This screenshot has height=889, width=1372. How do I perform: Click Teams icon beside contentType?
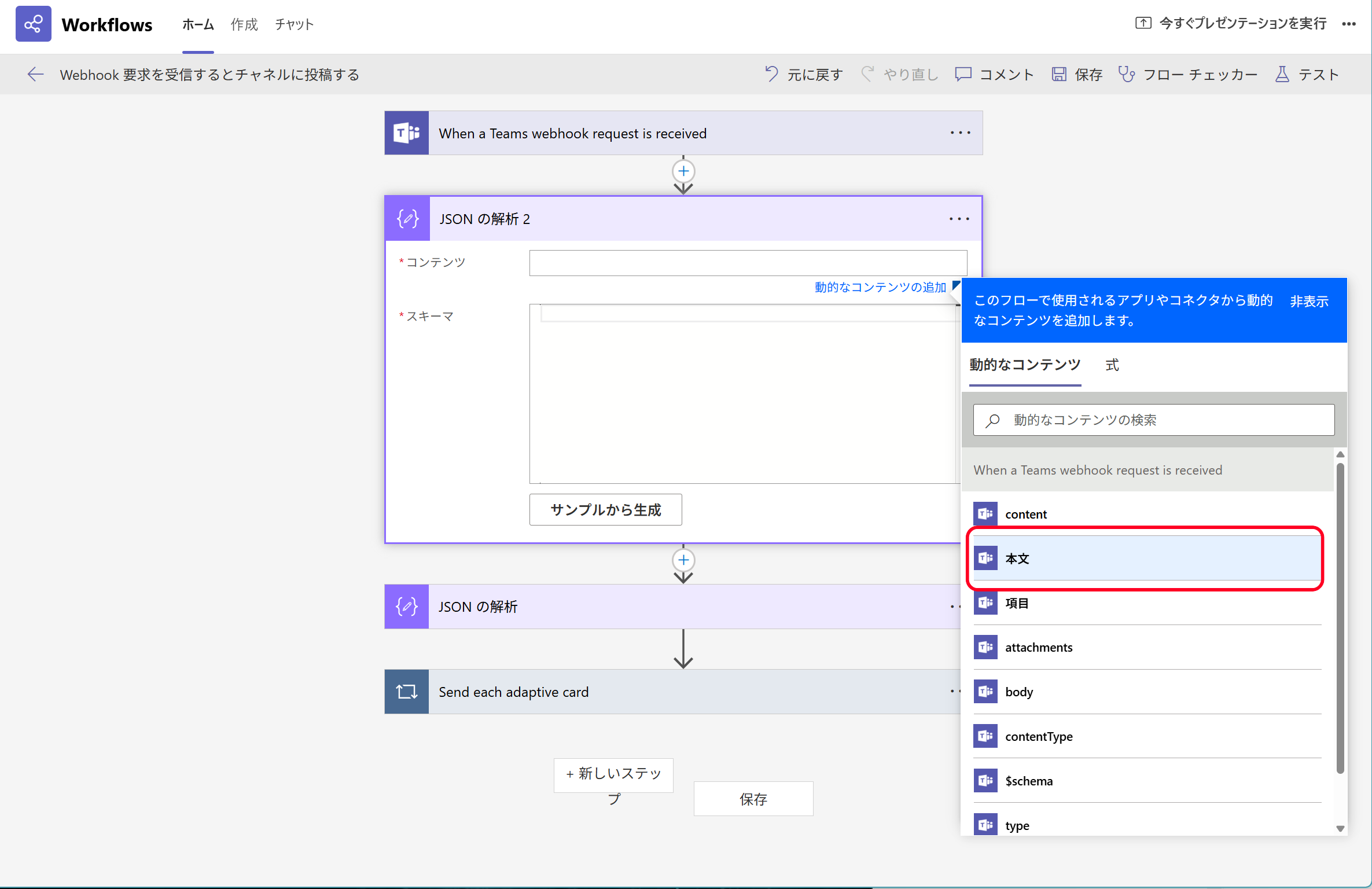tap(985, 736)
